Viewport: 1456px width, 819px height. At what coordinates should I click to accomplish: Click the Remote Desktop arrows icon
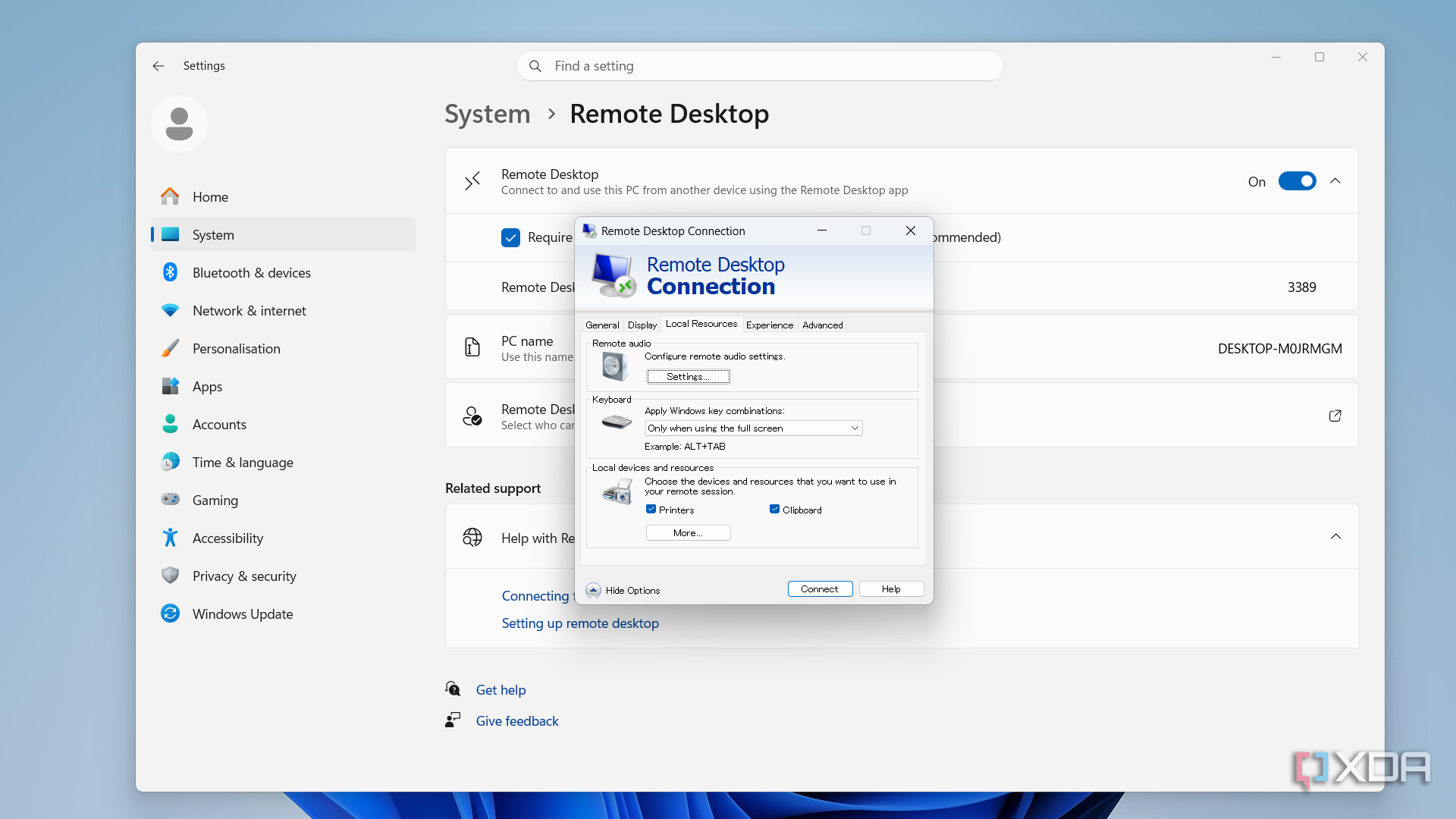pos(472,181)
